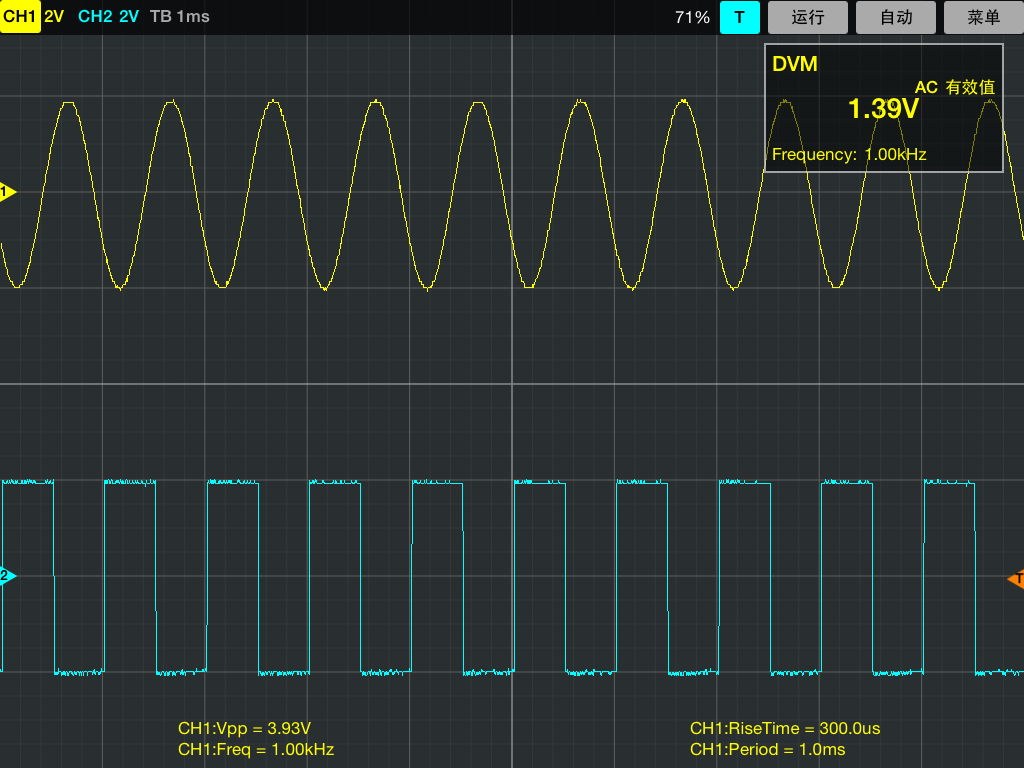
Task: Tap the AC 有效值 mode label
Action: [954, 87]
